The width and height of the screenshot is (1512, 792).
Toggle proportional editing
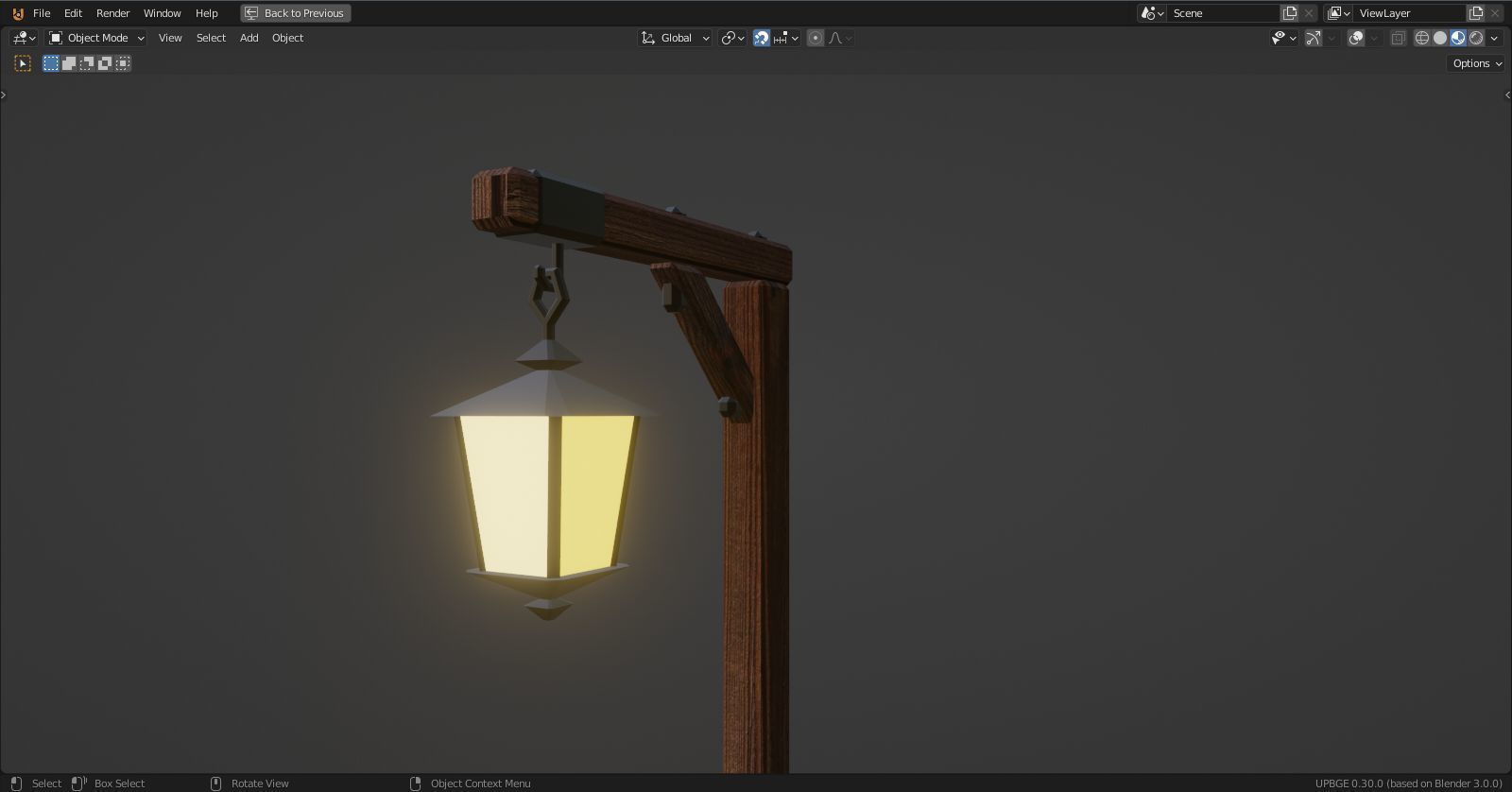click(816, 38)
